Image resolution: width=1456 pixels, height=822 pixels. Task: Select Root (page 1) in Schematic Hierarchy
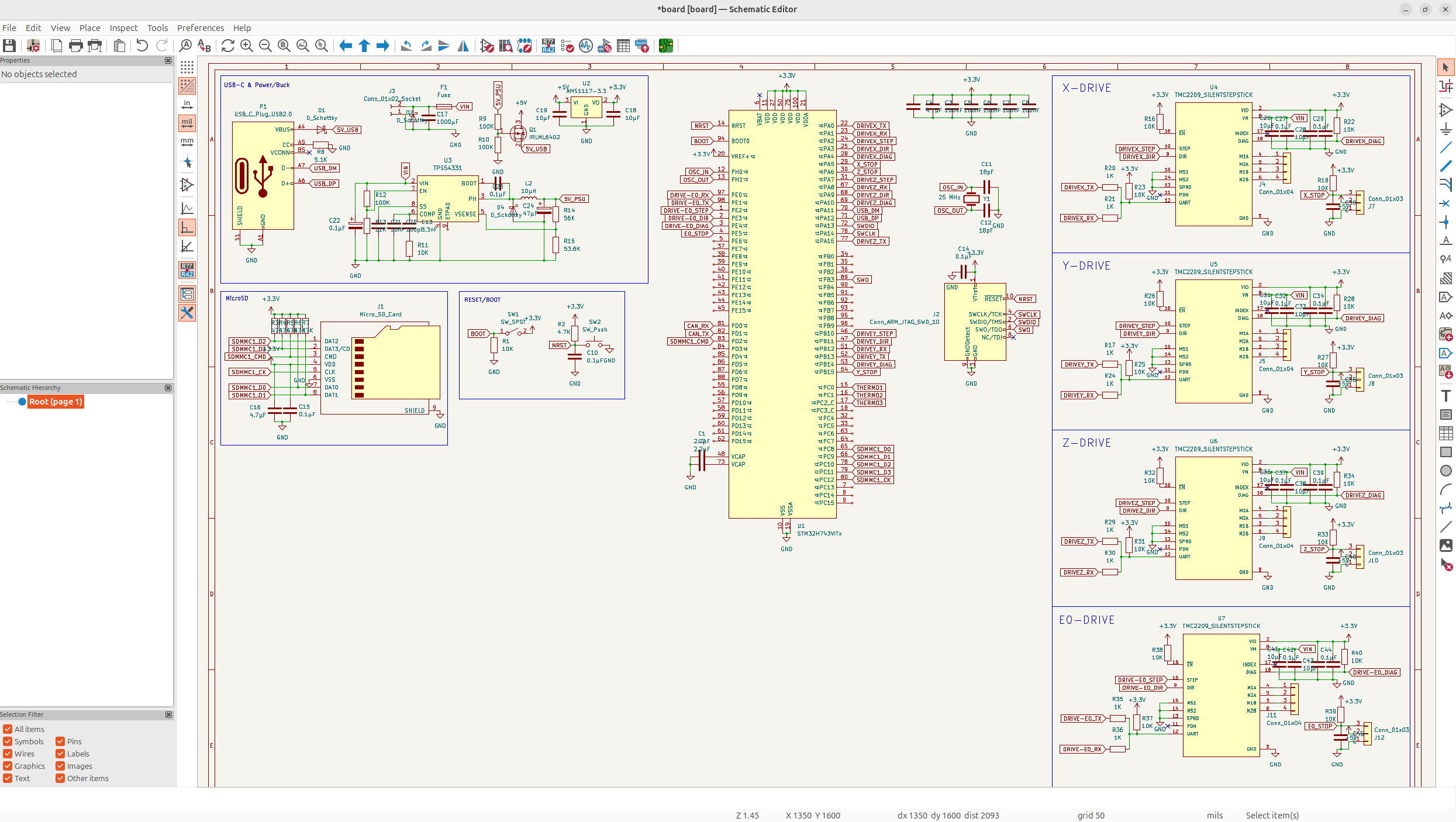point(55,402)
